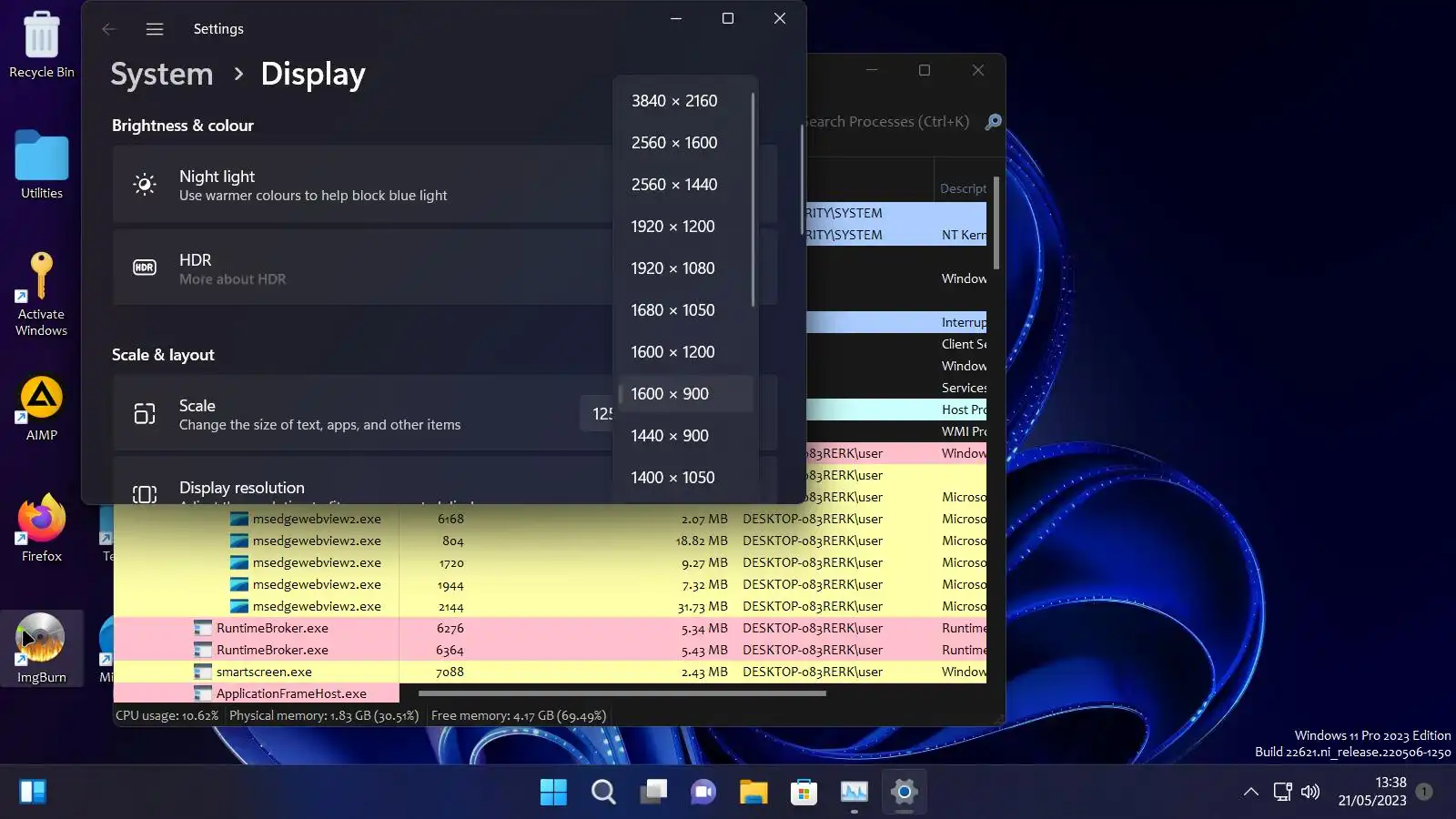Image resolution: width=1456 pixels, height=819 pixels.
Task: Click the Free memory status bar entry
Action: coord(519,715)
